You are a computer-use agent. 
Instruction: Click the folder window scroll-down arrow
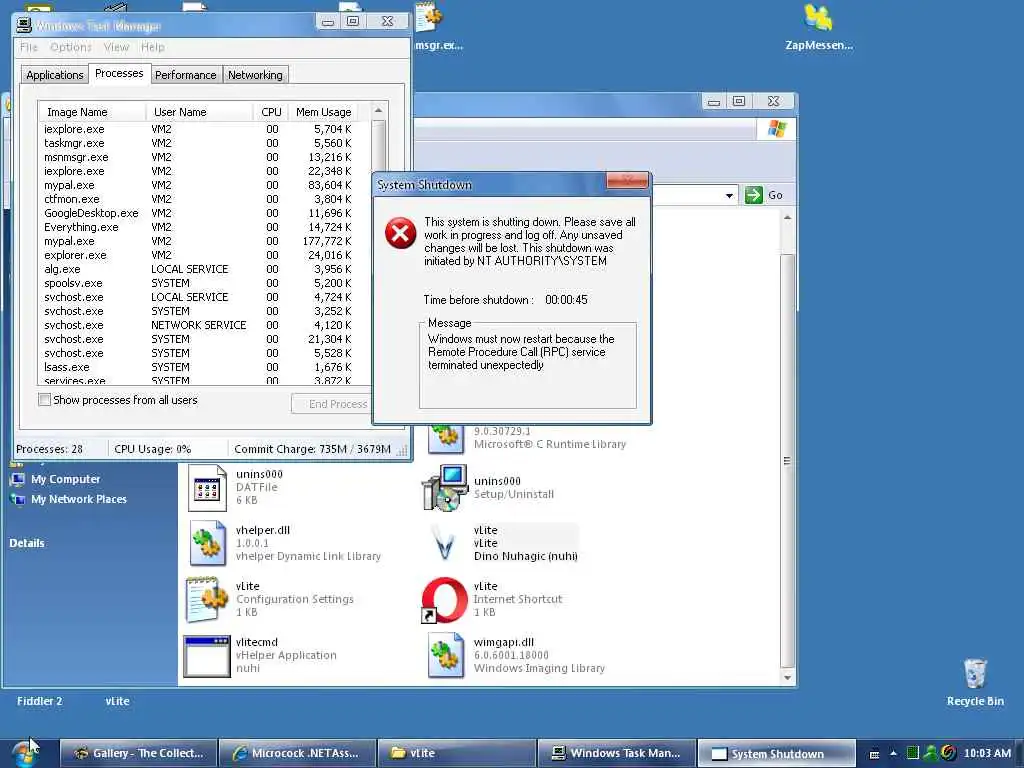click(x=788, y=677)
